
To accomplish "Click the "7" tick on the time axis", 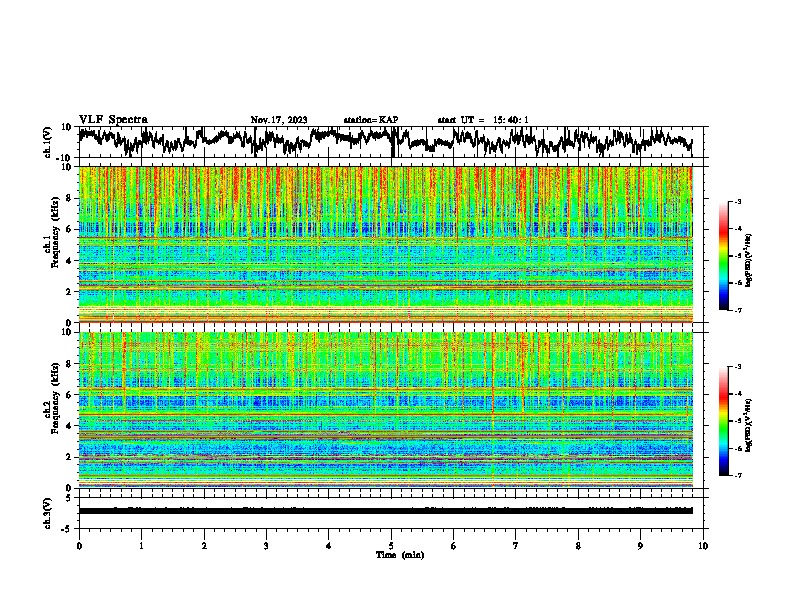I will (x=516, y=546).
